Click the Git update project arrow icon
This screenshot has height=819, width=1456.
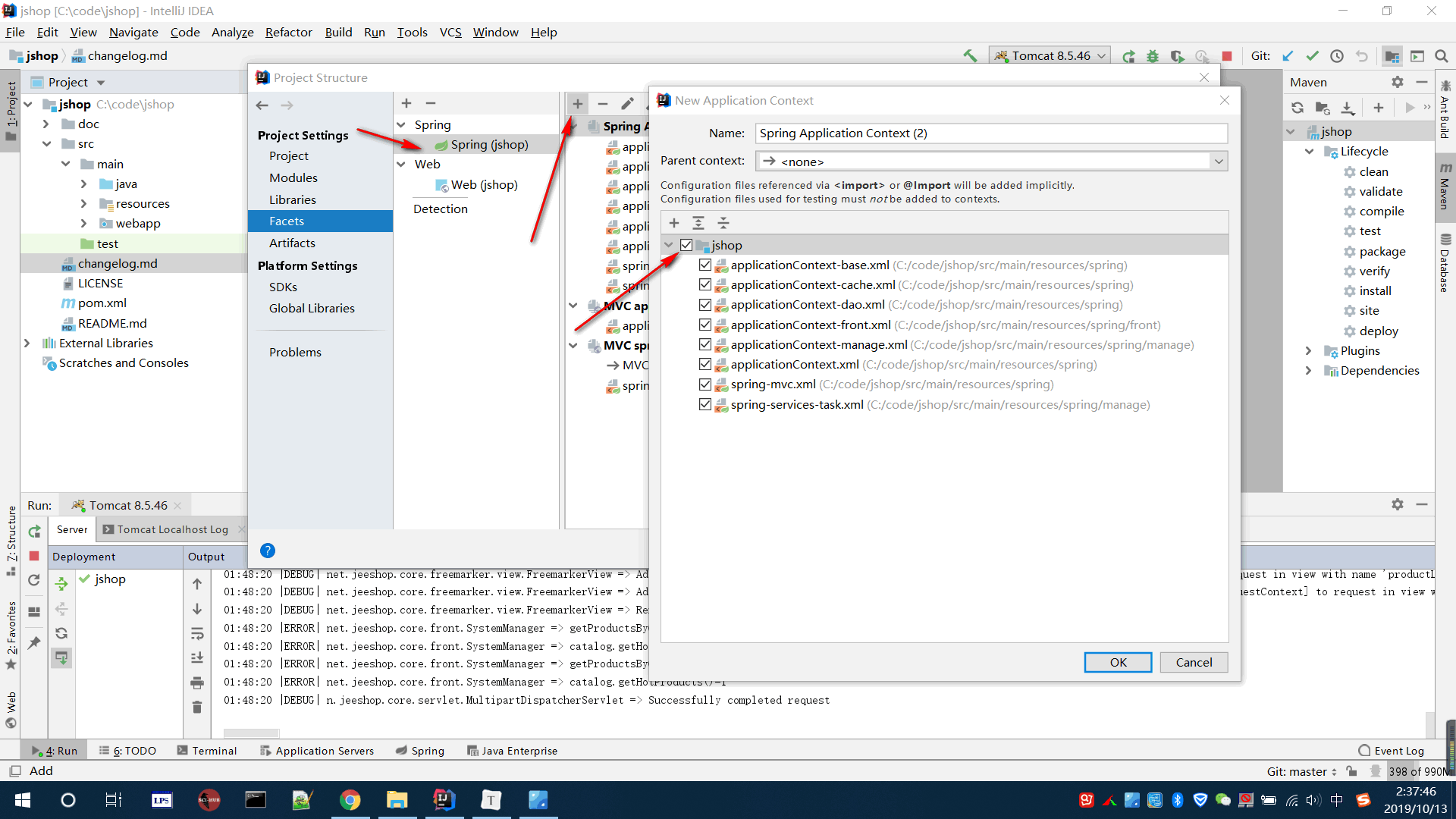(1288, 55)
